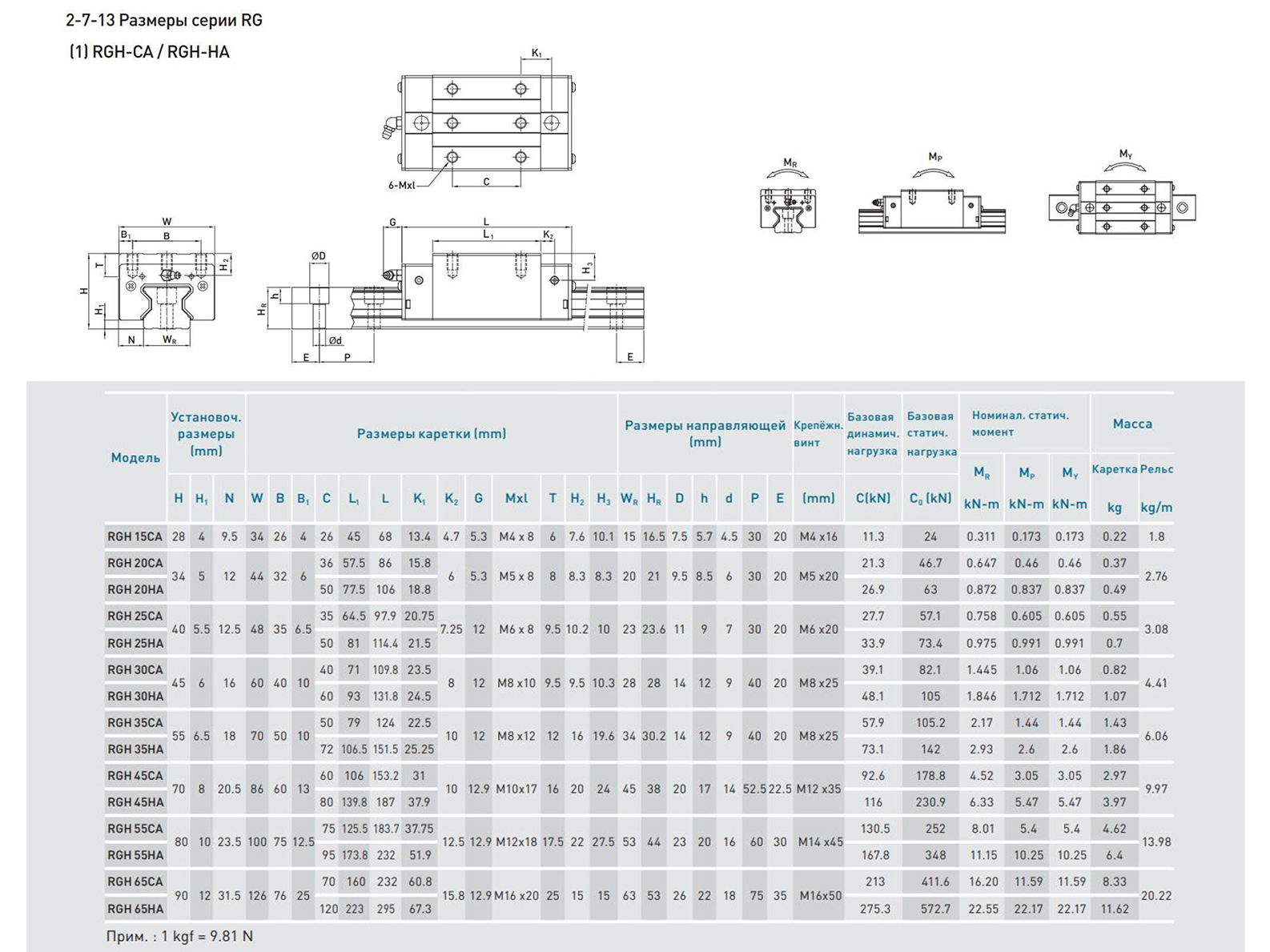Viewport: 1270px width, 952px height.
Task: Click the 'Масса' column header
Action: pyautogui.click(x=1132, y=424)
